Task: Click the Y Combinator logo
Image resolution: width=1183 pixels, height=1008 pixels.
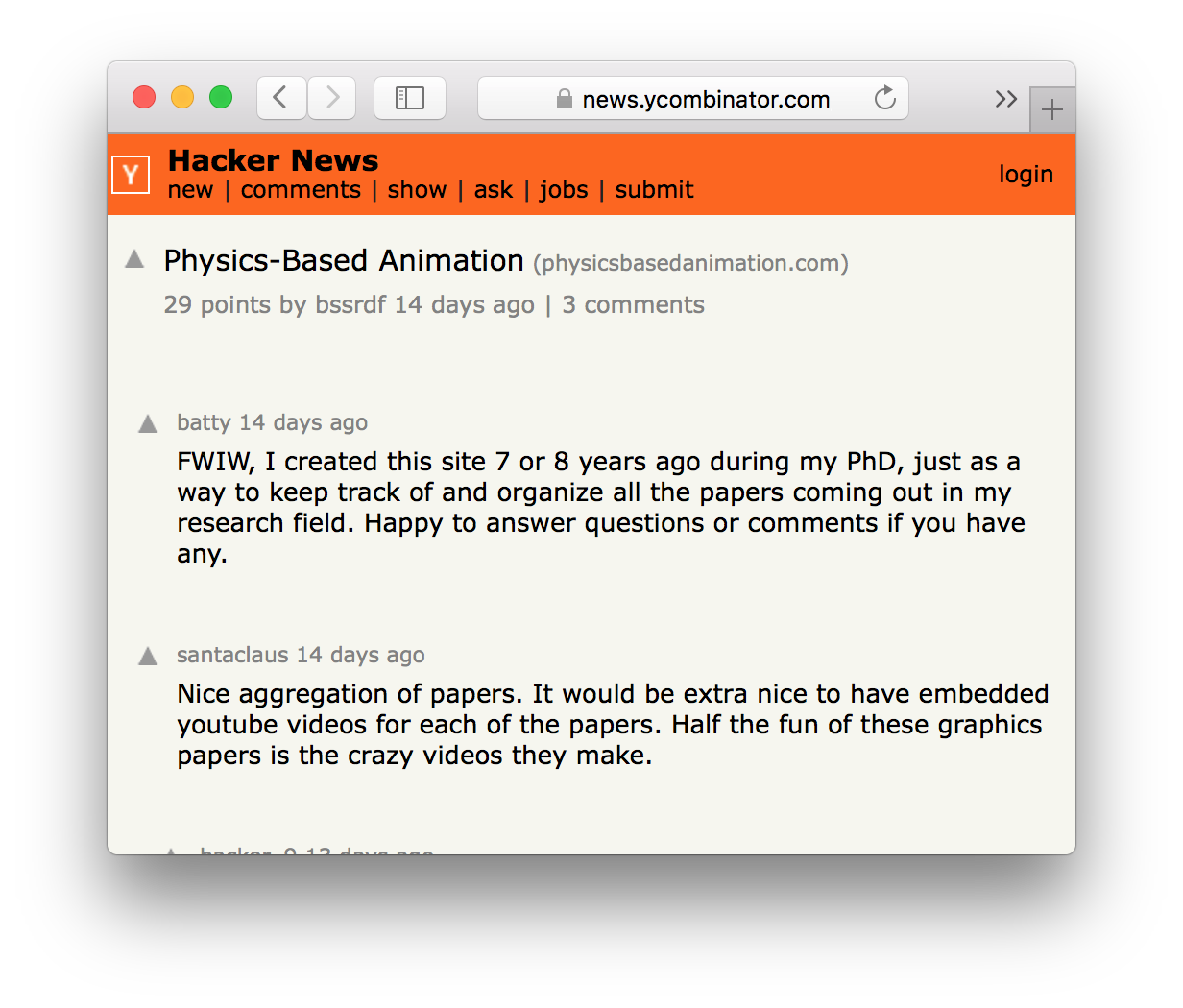Action: pyautogui.click(x=131, y=174)
